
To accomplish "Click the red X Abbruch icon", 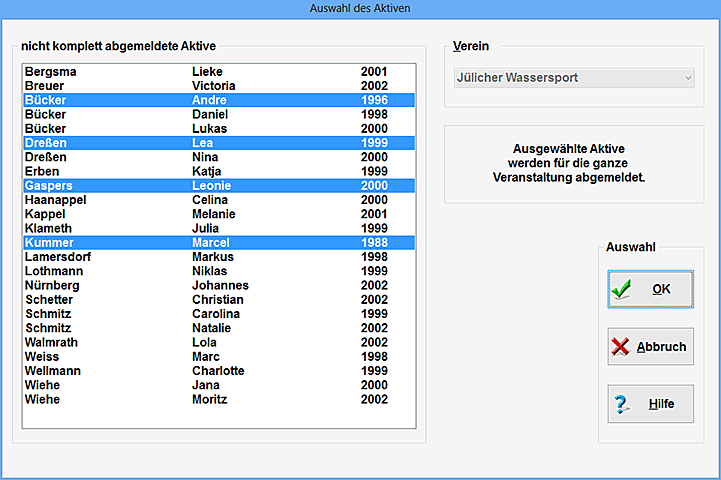I will coord(623,347).
